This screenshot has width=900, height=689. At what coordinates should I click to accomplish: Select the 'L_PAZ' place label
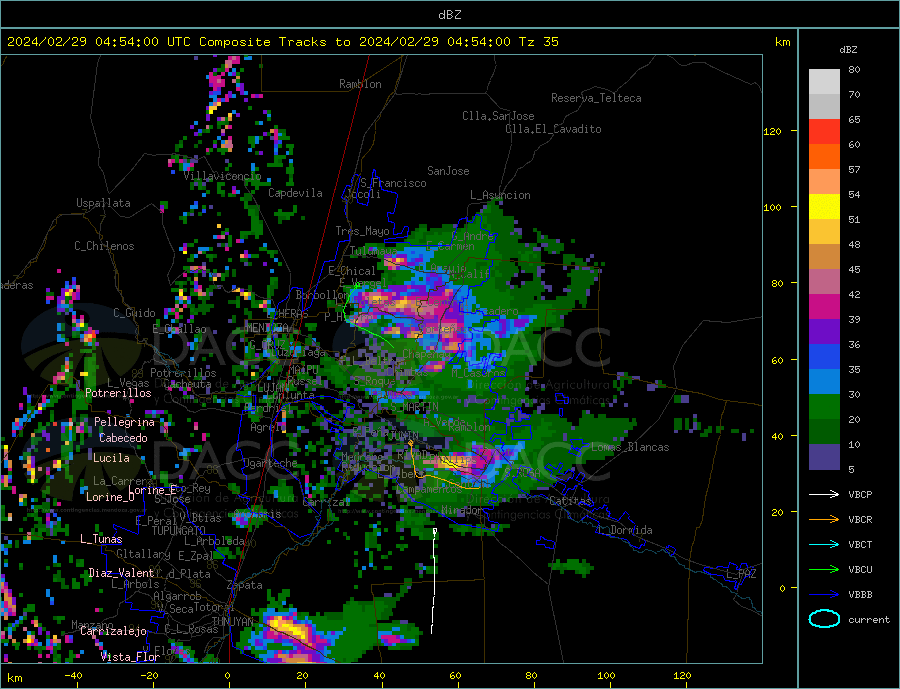point(741,574)
